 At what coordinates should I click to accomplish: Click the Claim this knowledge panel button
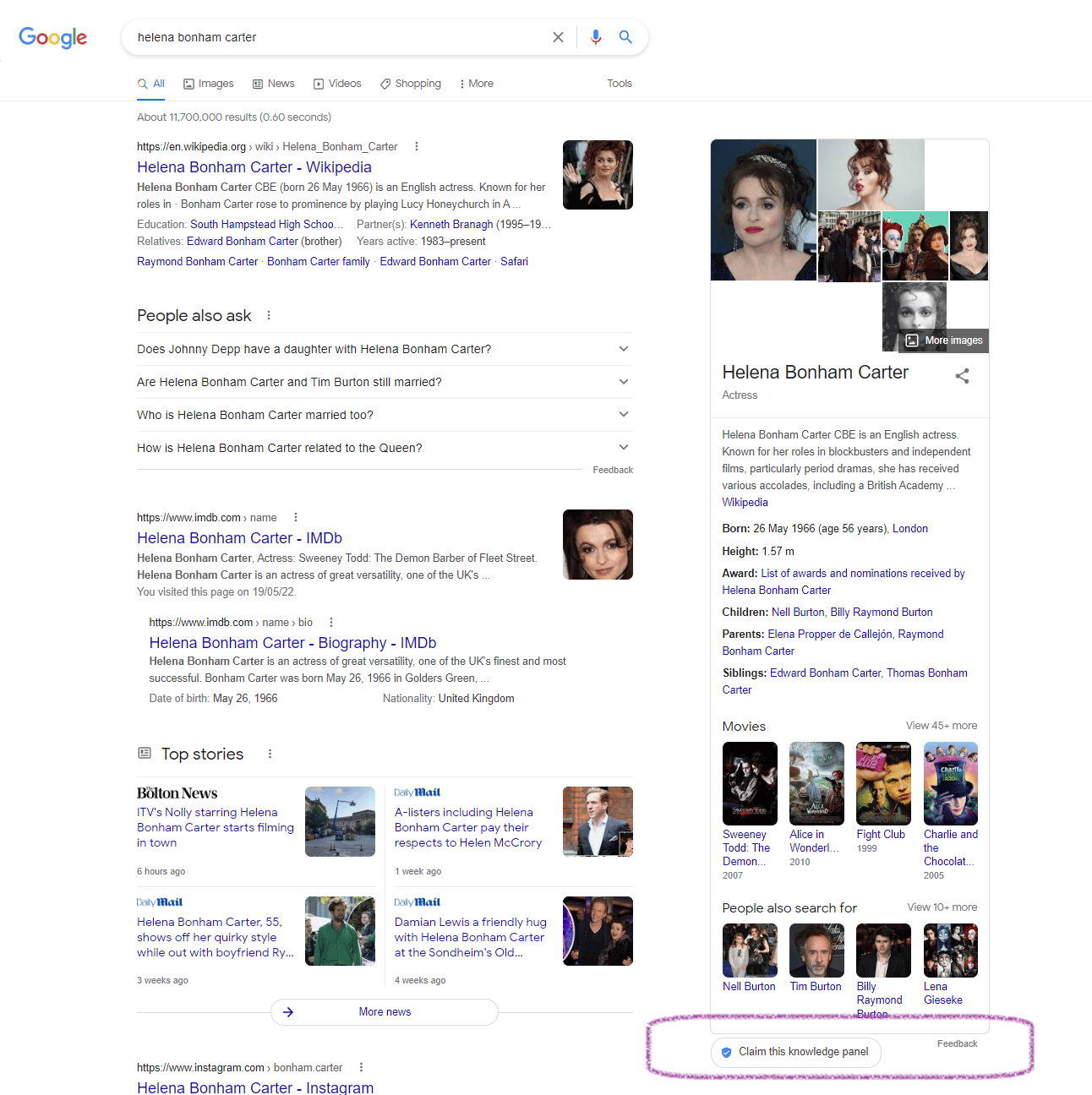click(x=796, y=1052)
